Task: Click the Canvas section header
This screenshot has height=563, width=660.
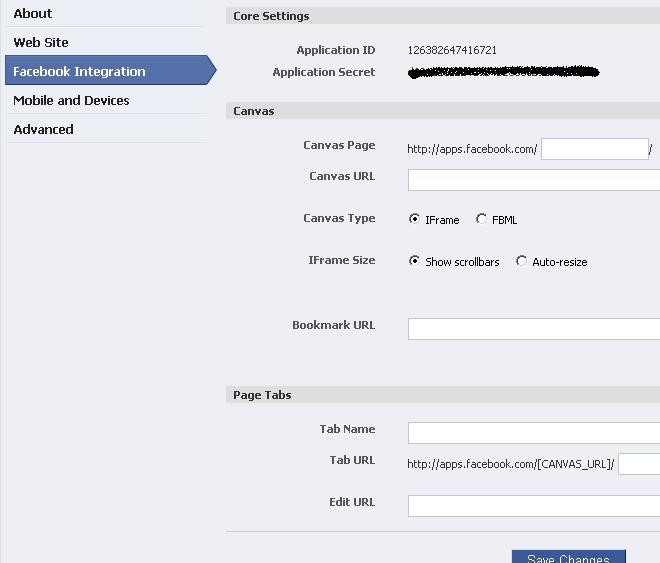Action: point(254,111)
